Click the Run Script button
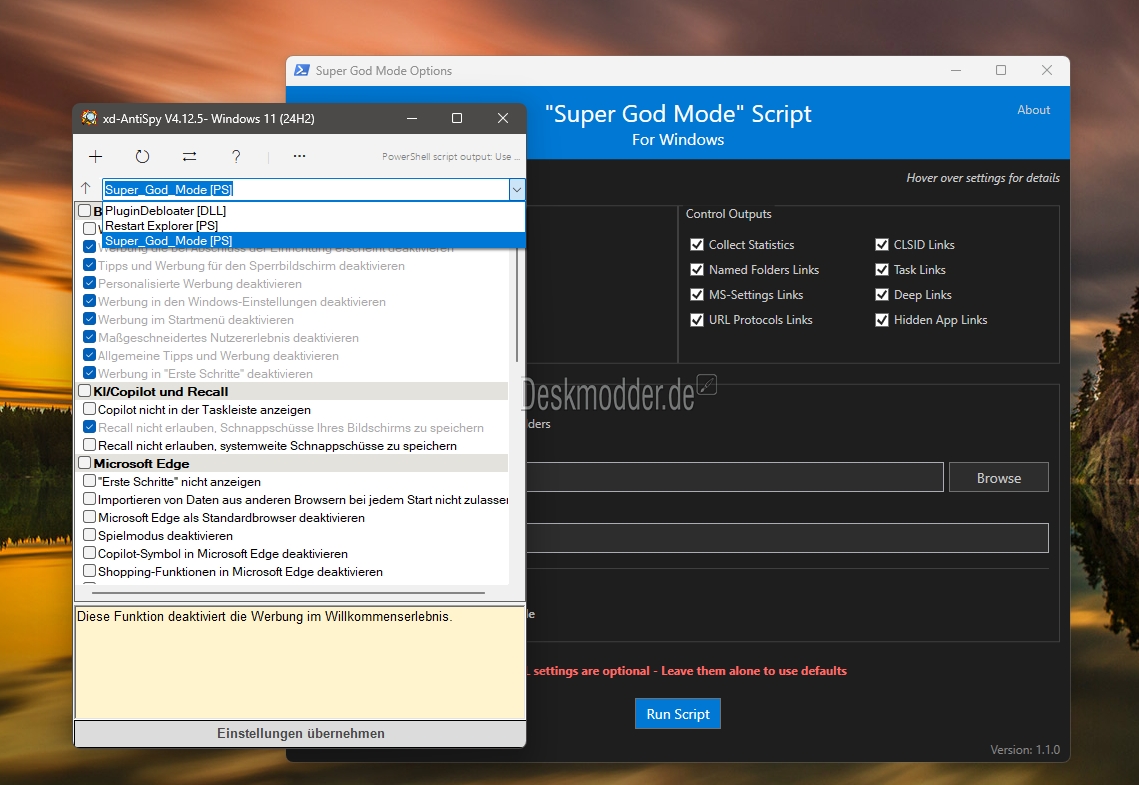Image resolution: width=1139 pixels, height=785 pixels. click(x=678, y=714)
